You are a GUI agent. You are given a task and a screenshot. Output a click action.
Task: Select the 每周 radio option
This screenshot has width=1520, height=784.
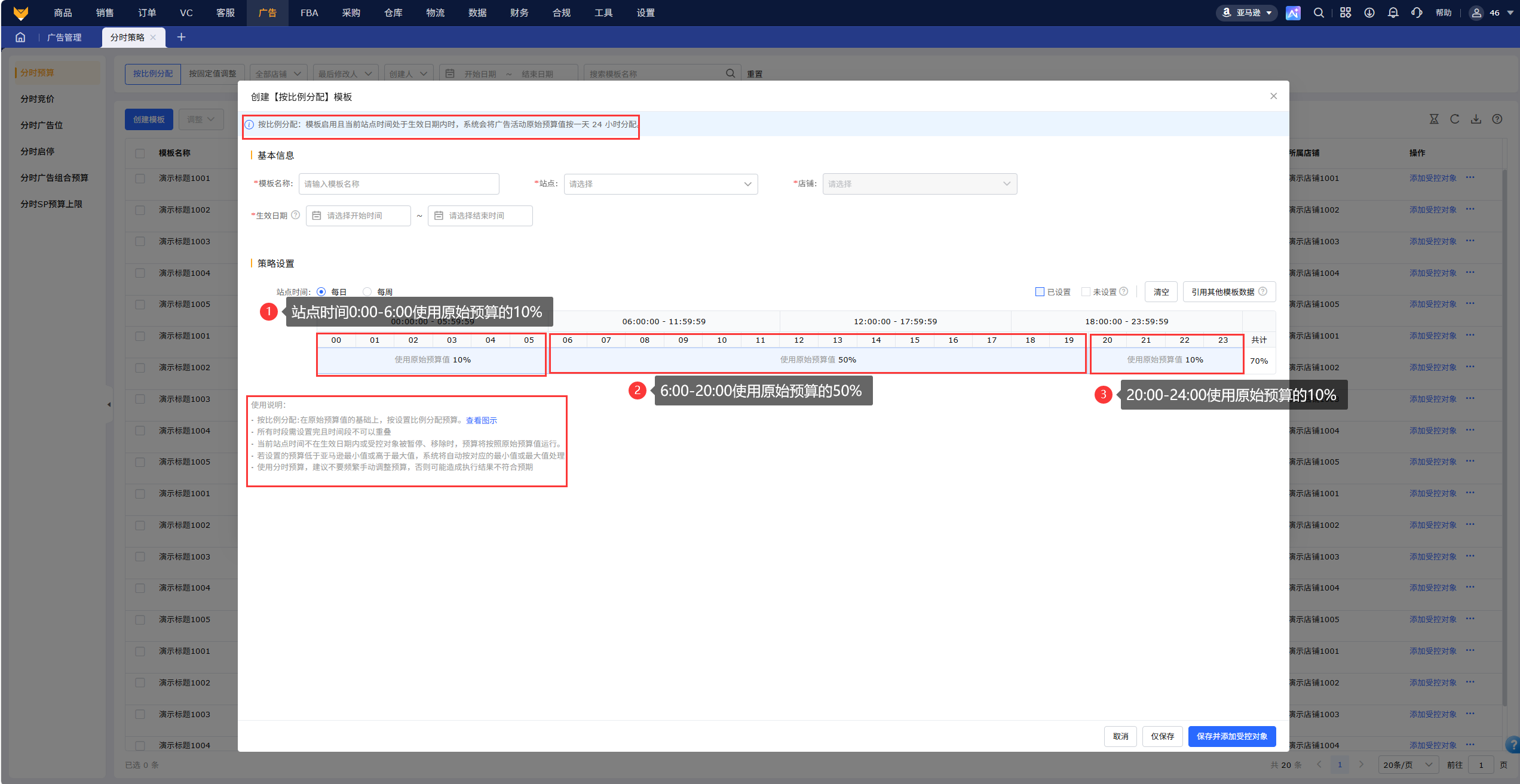click(367, 291)
